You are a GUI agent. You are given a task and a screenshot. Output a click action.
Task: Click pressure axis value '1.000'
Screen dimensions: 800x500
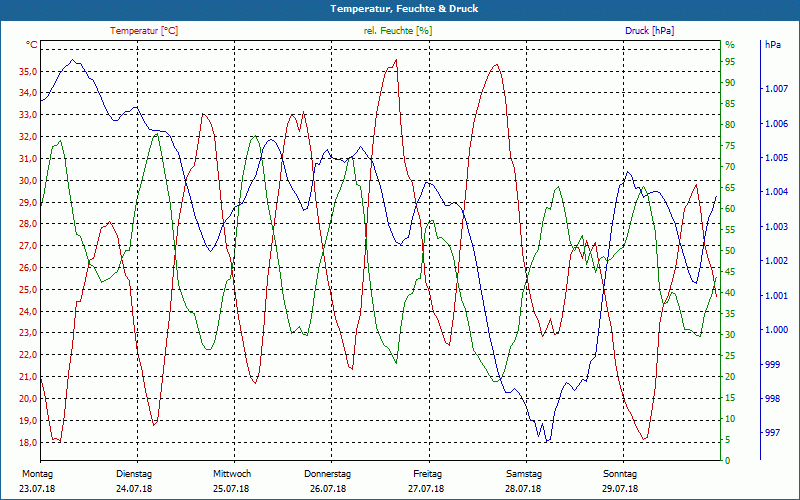pyautogui.click(x=776, y=330)
